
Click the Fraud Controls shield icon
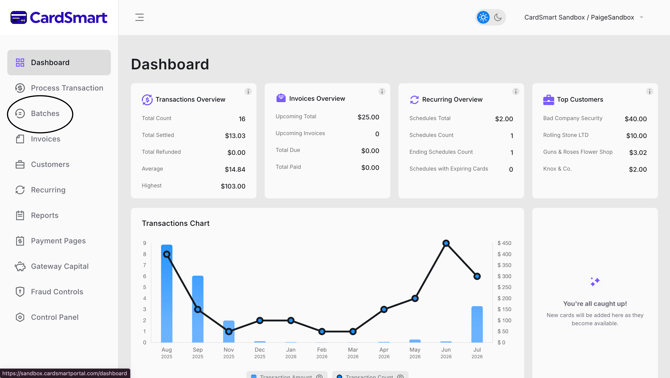pos(20,292)
